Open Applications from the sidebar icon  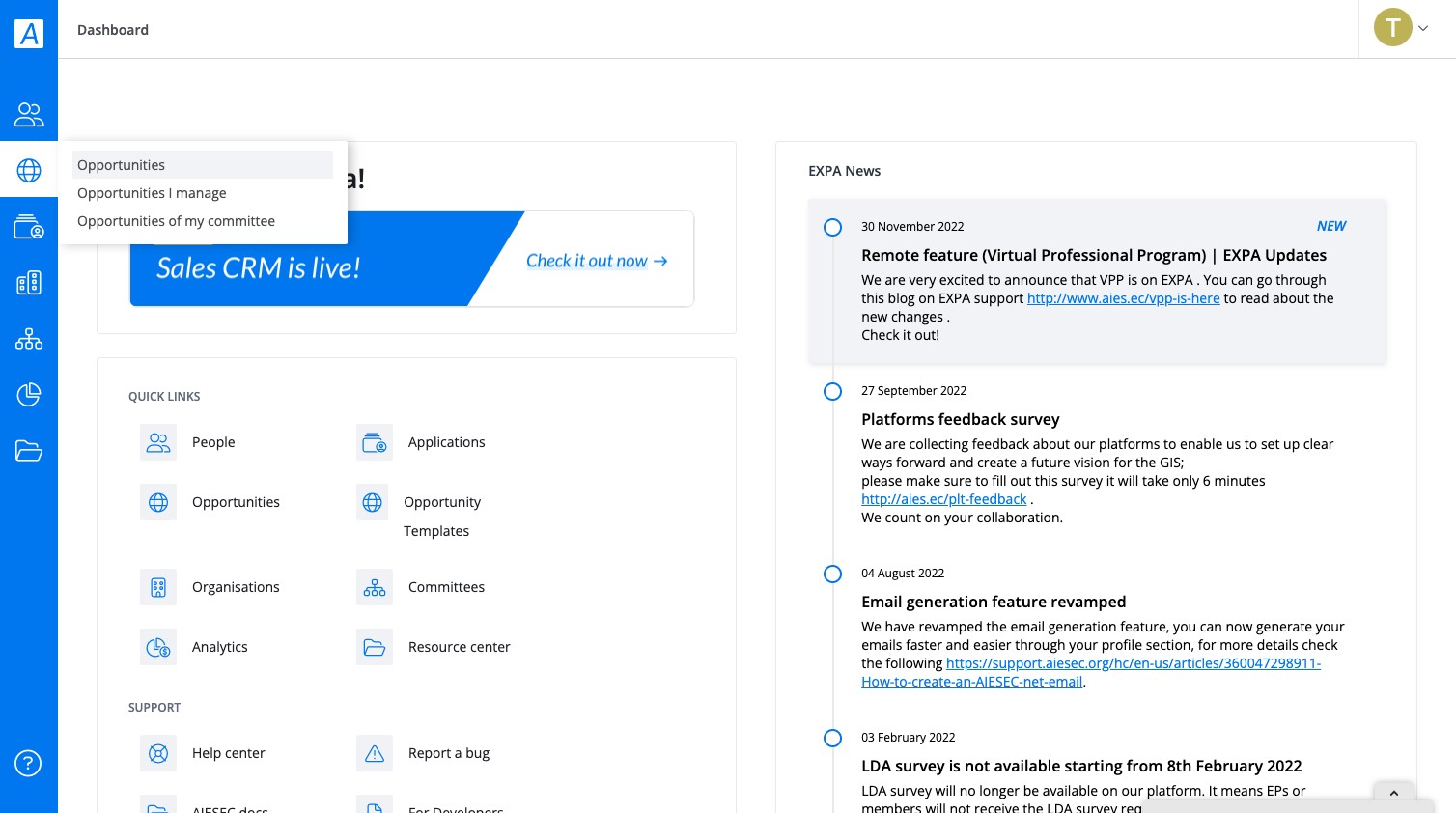(29, 227)
